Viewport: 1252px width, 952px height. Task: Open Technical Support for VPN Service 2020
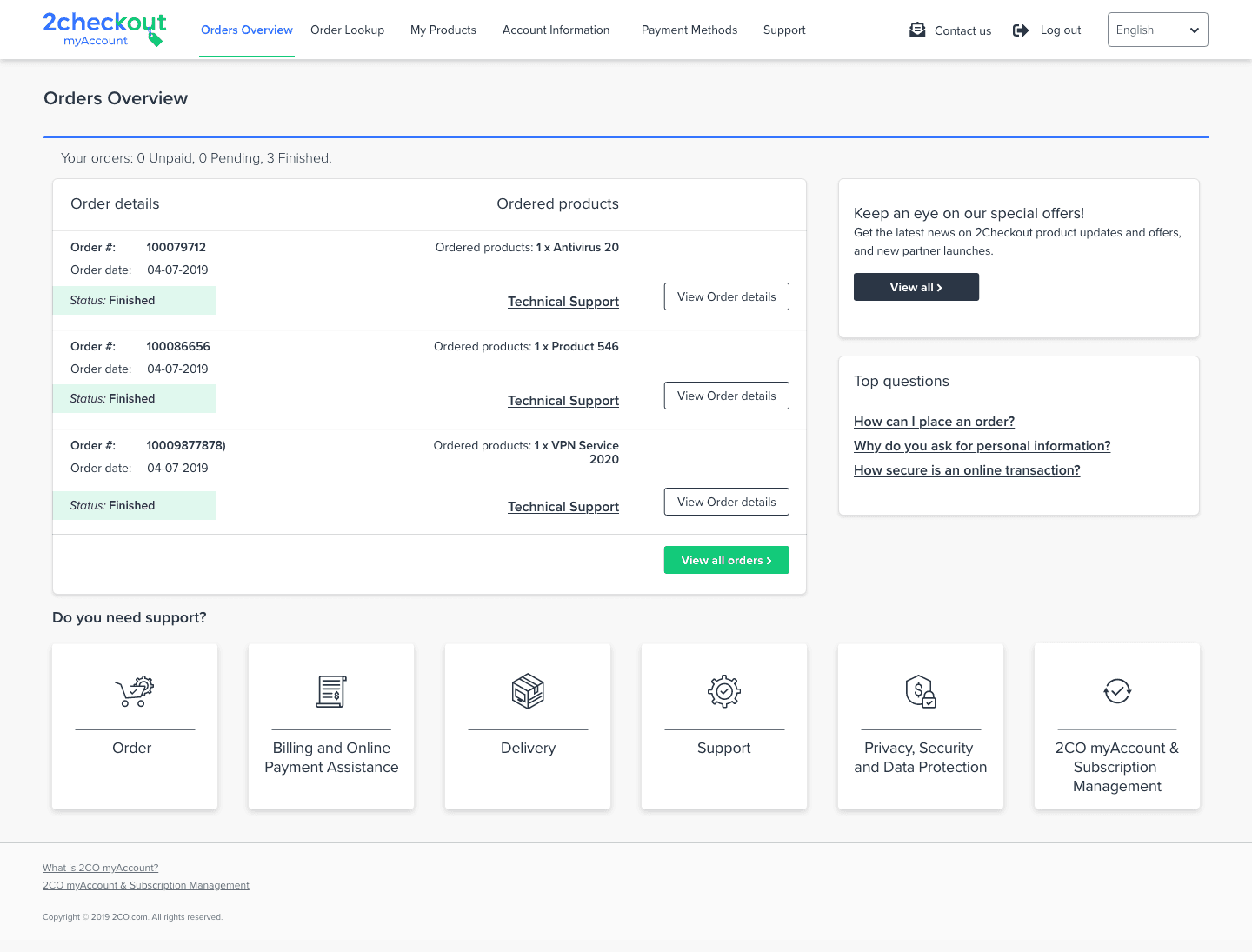(563, 507)
